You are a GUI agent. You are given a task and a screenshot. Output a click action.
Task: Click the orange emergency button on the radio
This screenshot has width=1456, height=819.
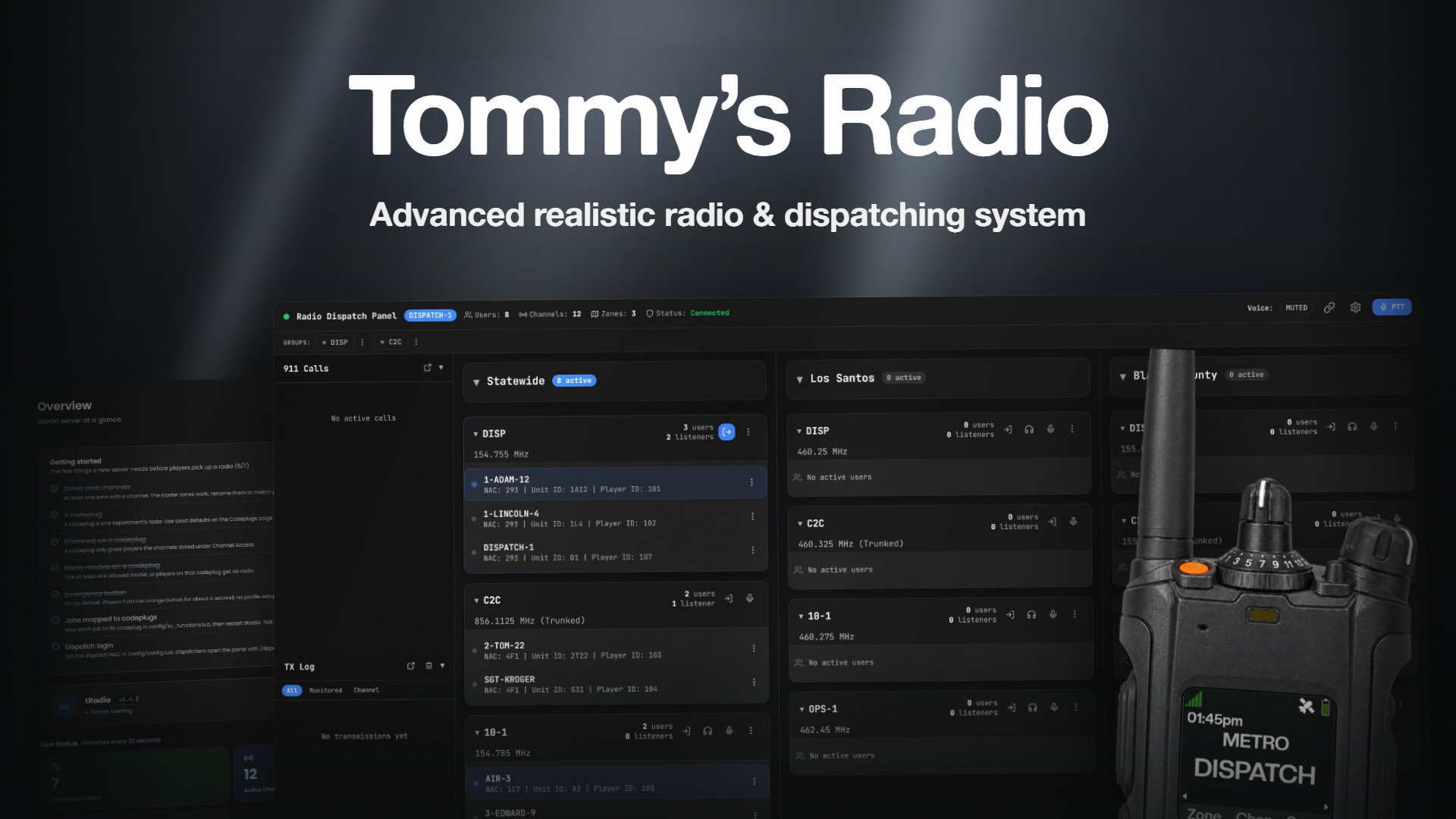[1193, 567]
